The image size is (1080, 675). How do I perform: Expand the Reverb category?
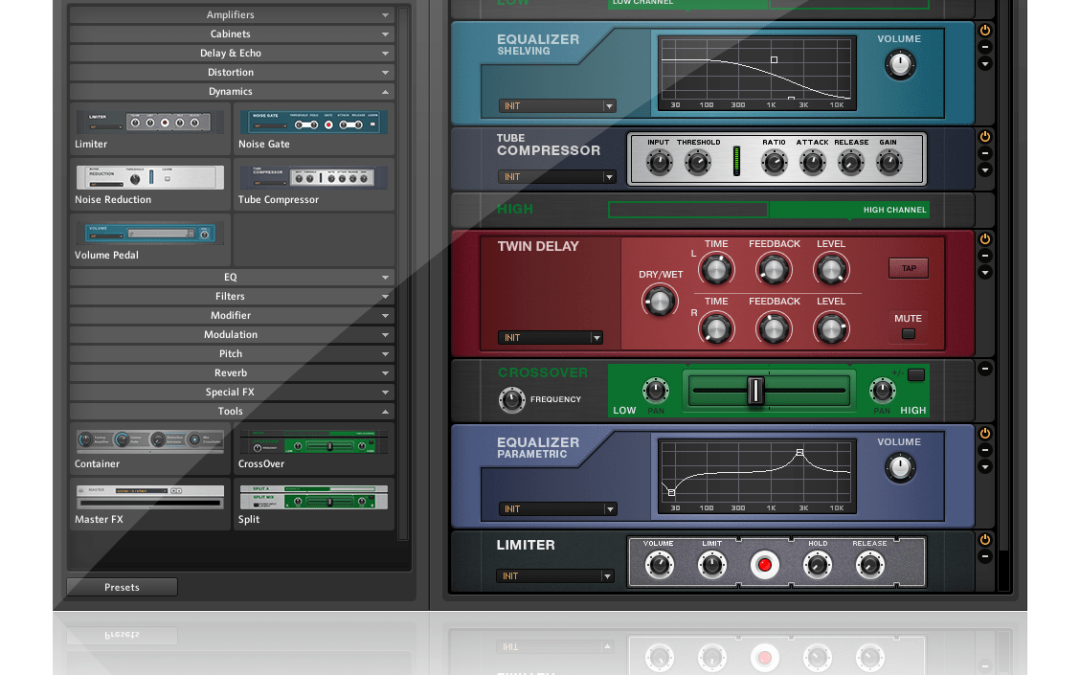(231, 373)
